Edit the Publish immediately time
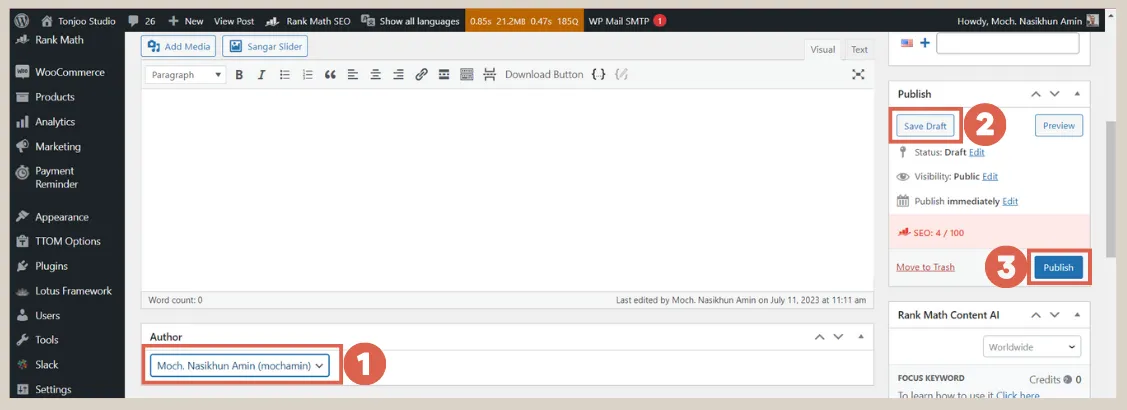The width and height of the screenshot is (1127, 410). click(1010, 201)
